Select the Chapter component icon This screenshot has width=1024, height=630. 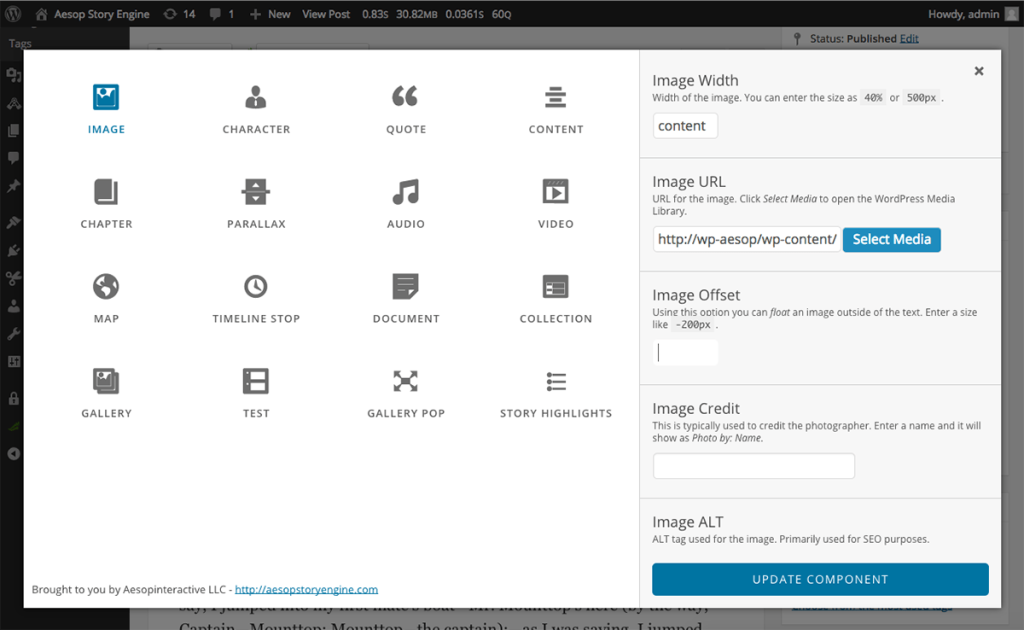pyautogui.click(x=106, y=192)
